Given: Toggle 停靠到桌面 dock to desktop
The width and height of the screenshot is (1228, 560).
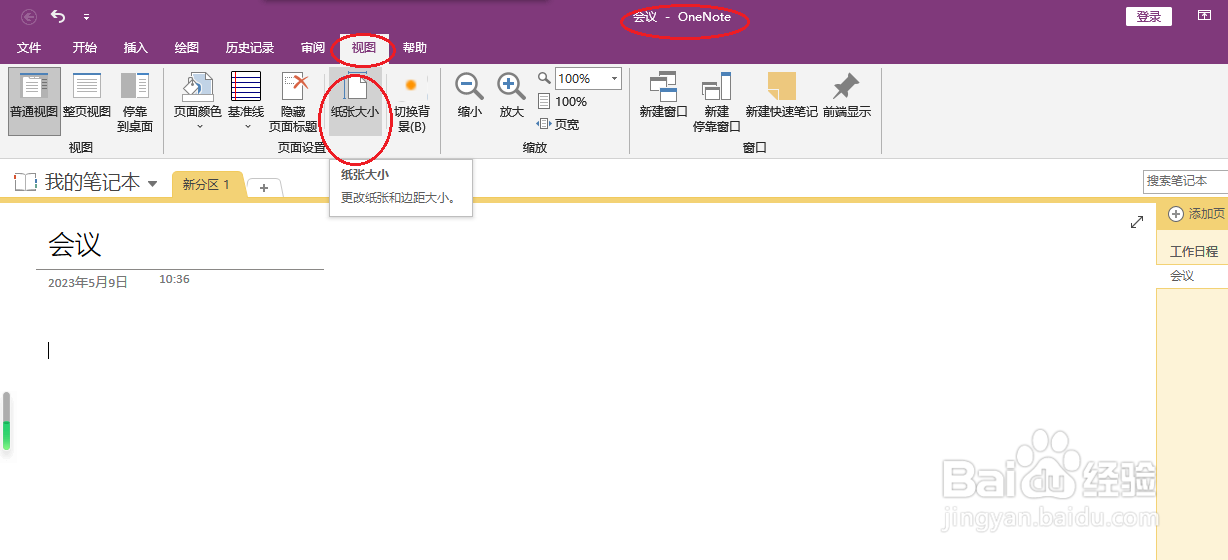Looking at the screenshot, I should coord(135,101).
